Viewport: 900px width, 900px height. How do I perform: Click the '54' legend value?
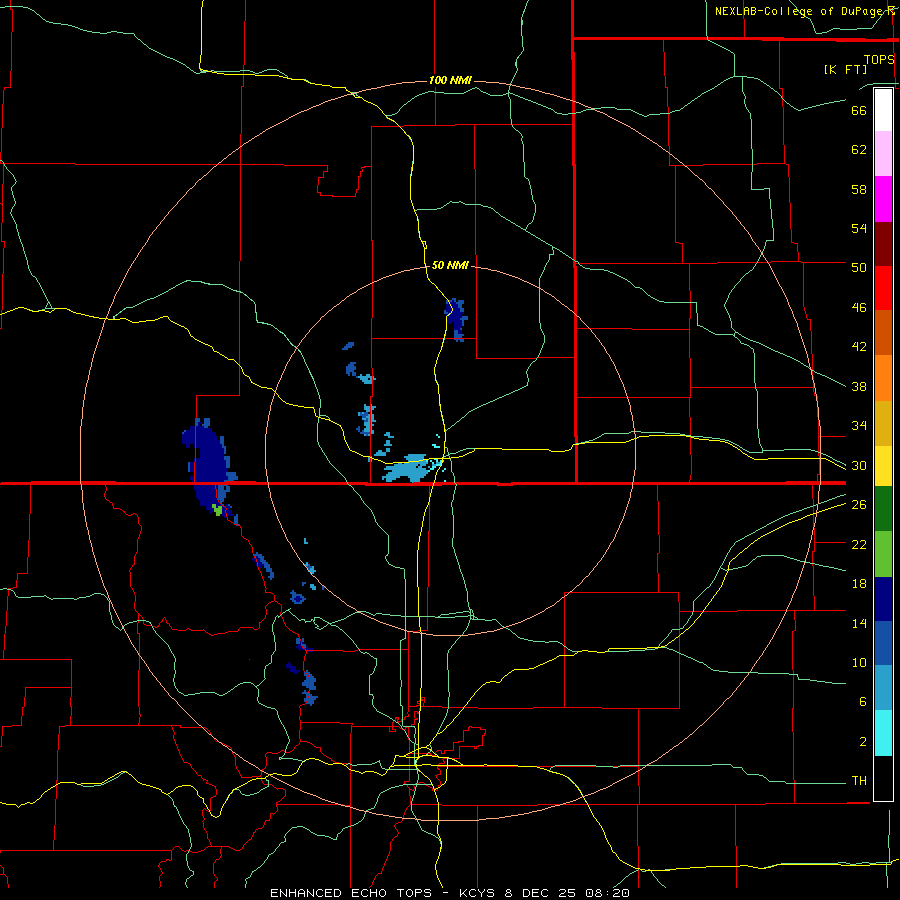click(x=859, y=228)
